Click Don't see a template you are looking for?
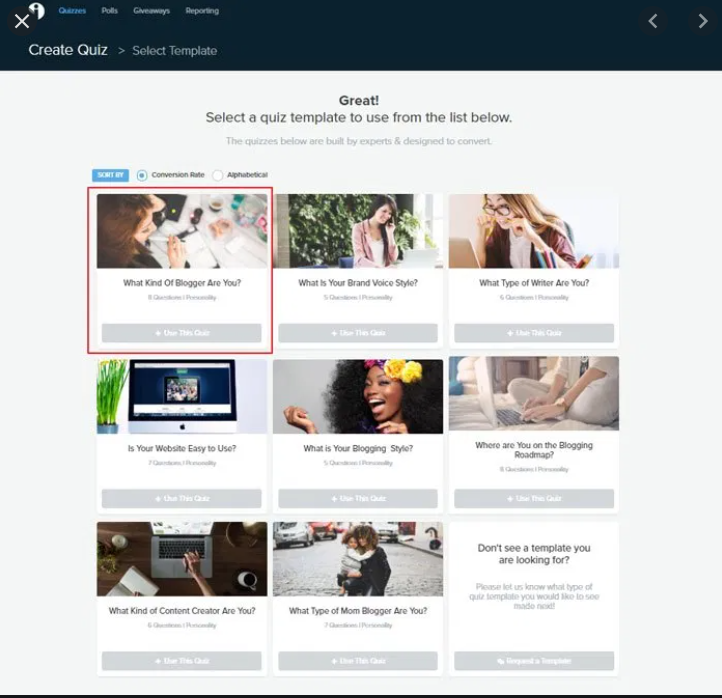Screen dimensions: 722x698 click(x=534, y=554)
